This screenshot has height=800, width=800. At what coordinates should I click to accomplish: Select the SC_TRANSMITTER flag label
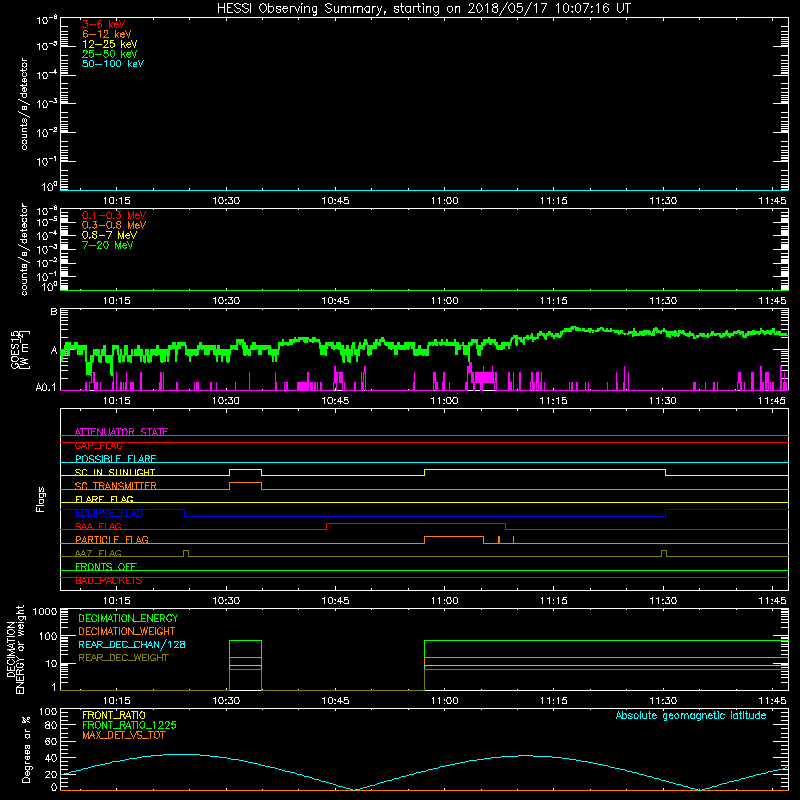click(x=115, y=486)
